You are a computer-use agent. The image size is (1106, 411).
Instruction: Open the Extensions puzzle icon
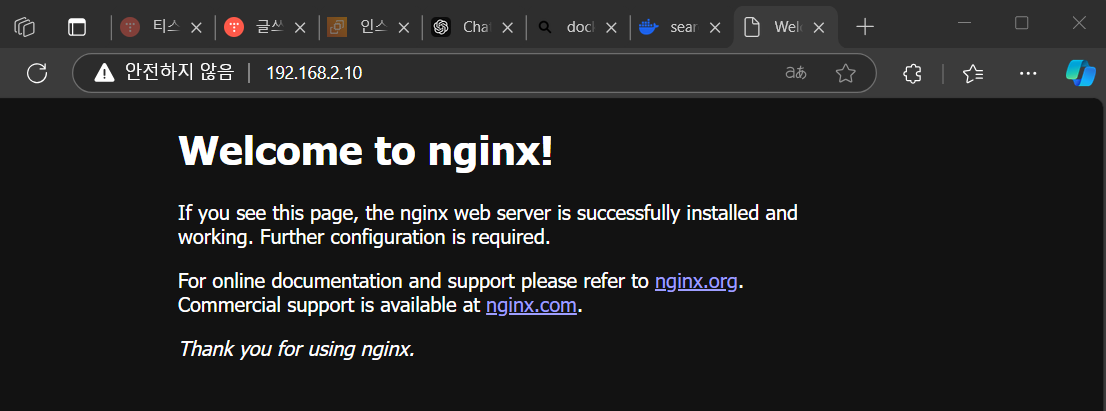pos(912,73)
